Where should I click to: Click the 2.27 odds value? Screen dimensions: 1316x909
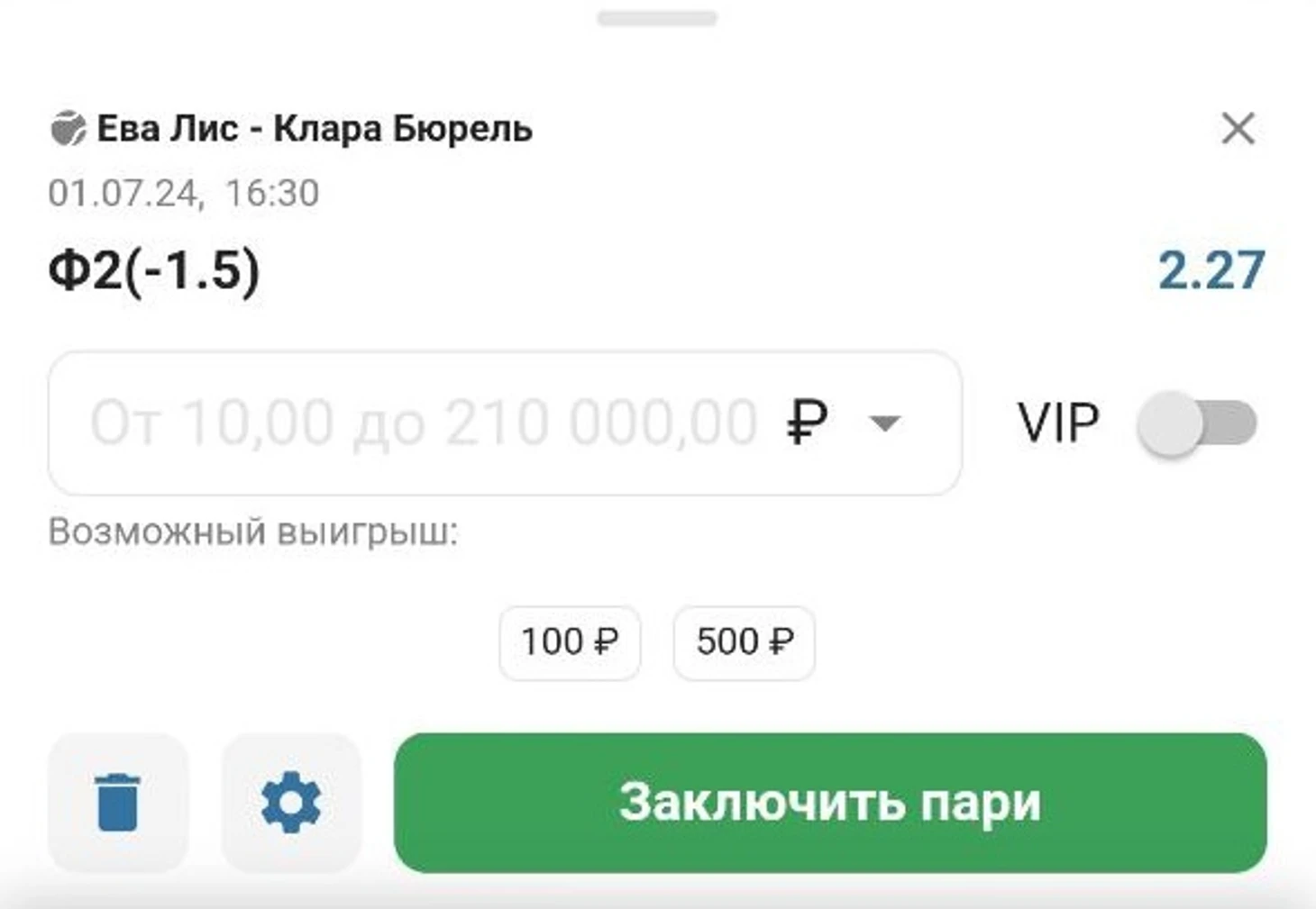pos(1211,269)
